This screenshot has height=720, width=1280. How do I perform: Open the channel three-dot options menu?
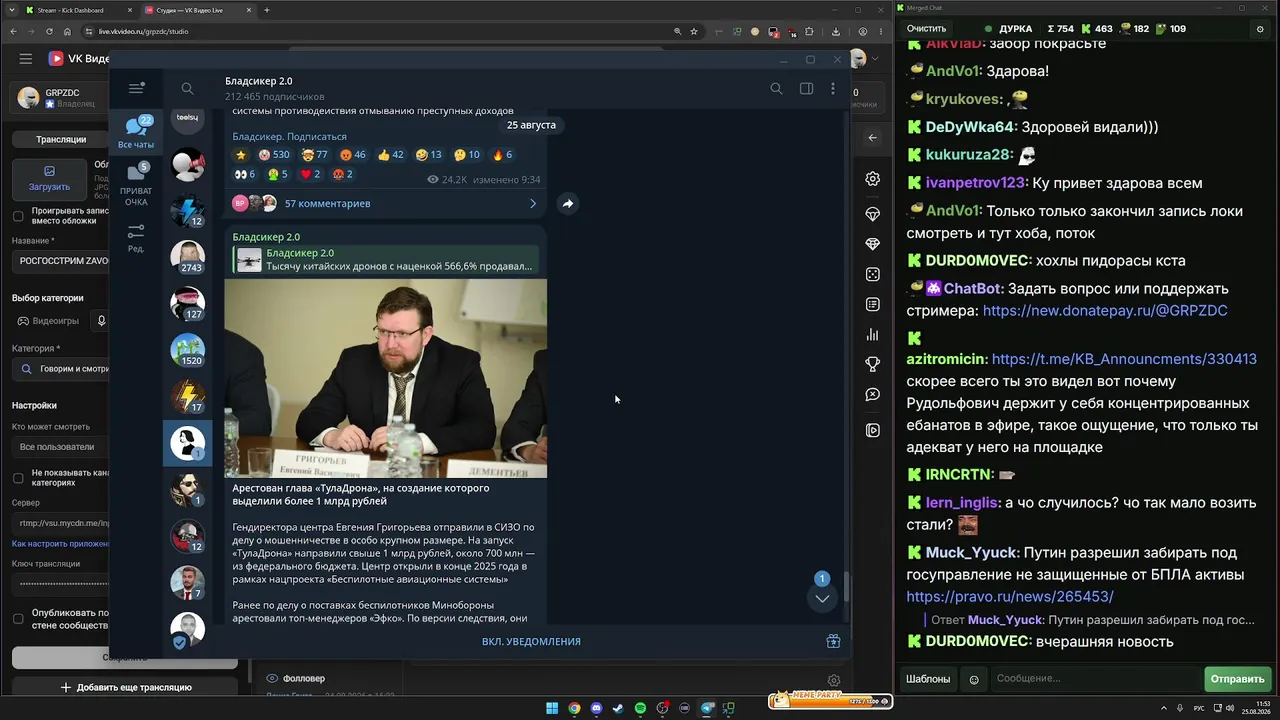833,89
